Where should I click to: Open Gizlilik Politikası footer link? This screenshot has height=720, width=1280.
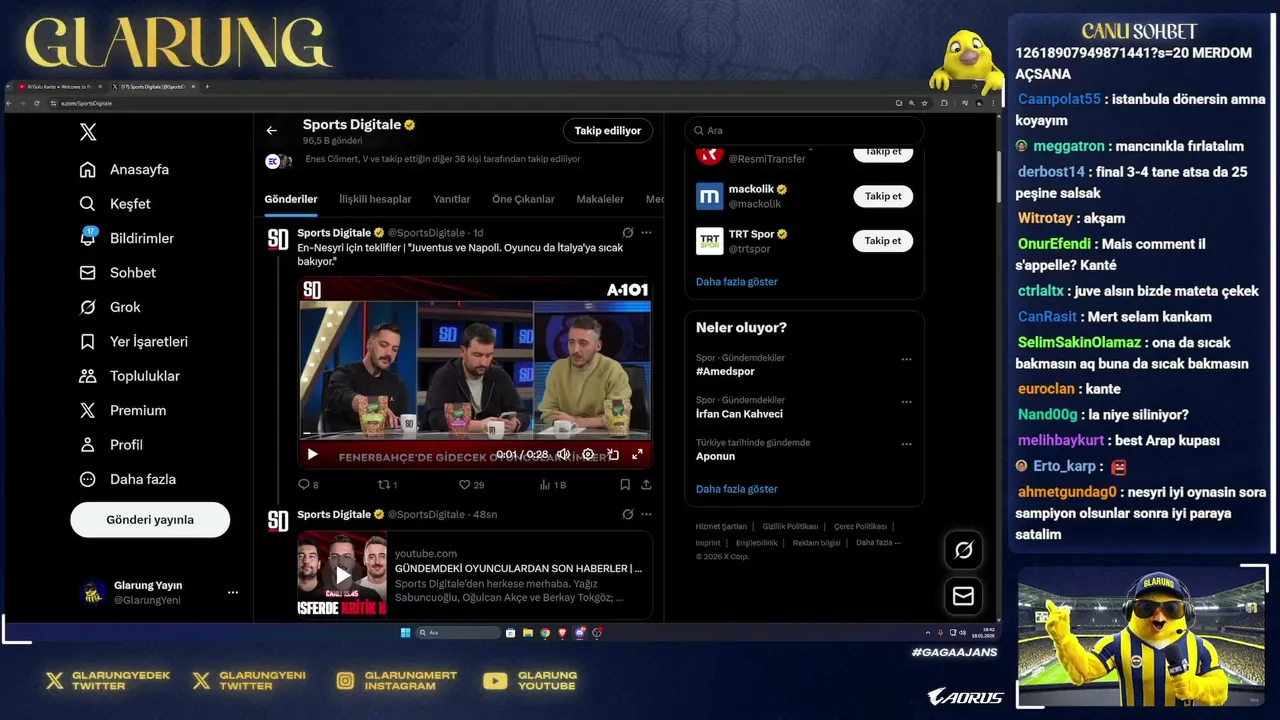click(790, 526)
